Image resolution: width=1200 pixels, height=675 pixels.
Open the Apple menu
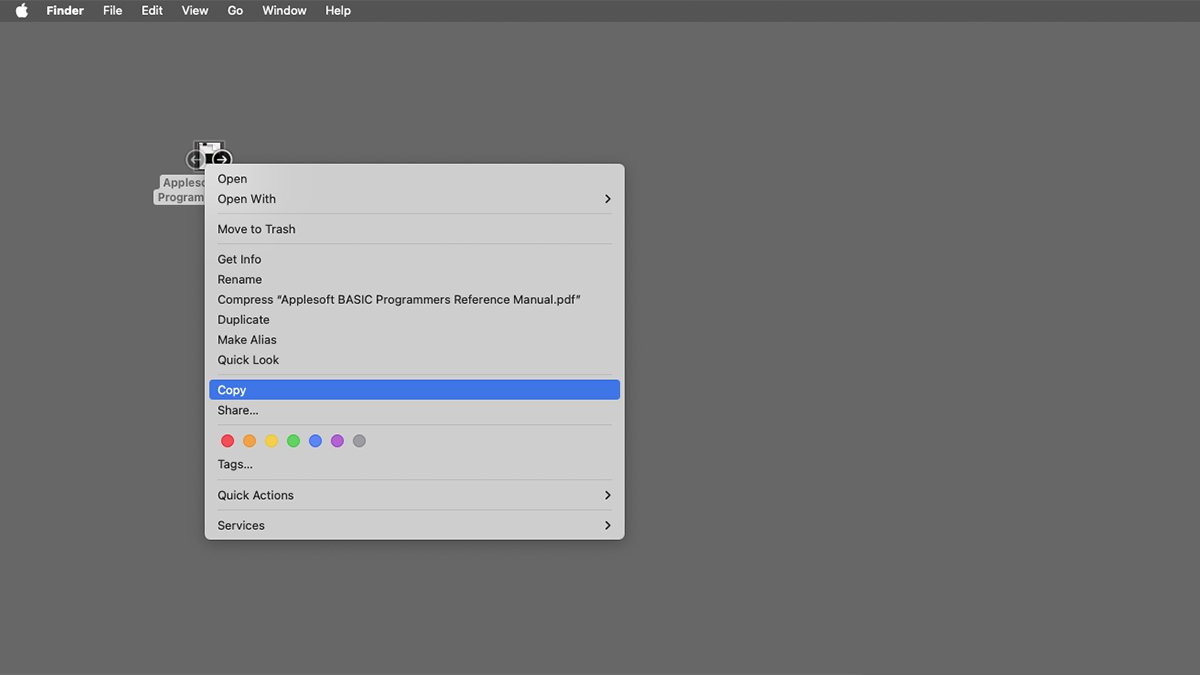[22, 10]
